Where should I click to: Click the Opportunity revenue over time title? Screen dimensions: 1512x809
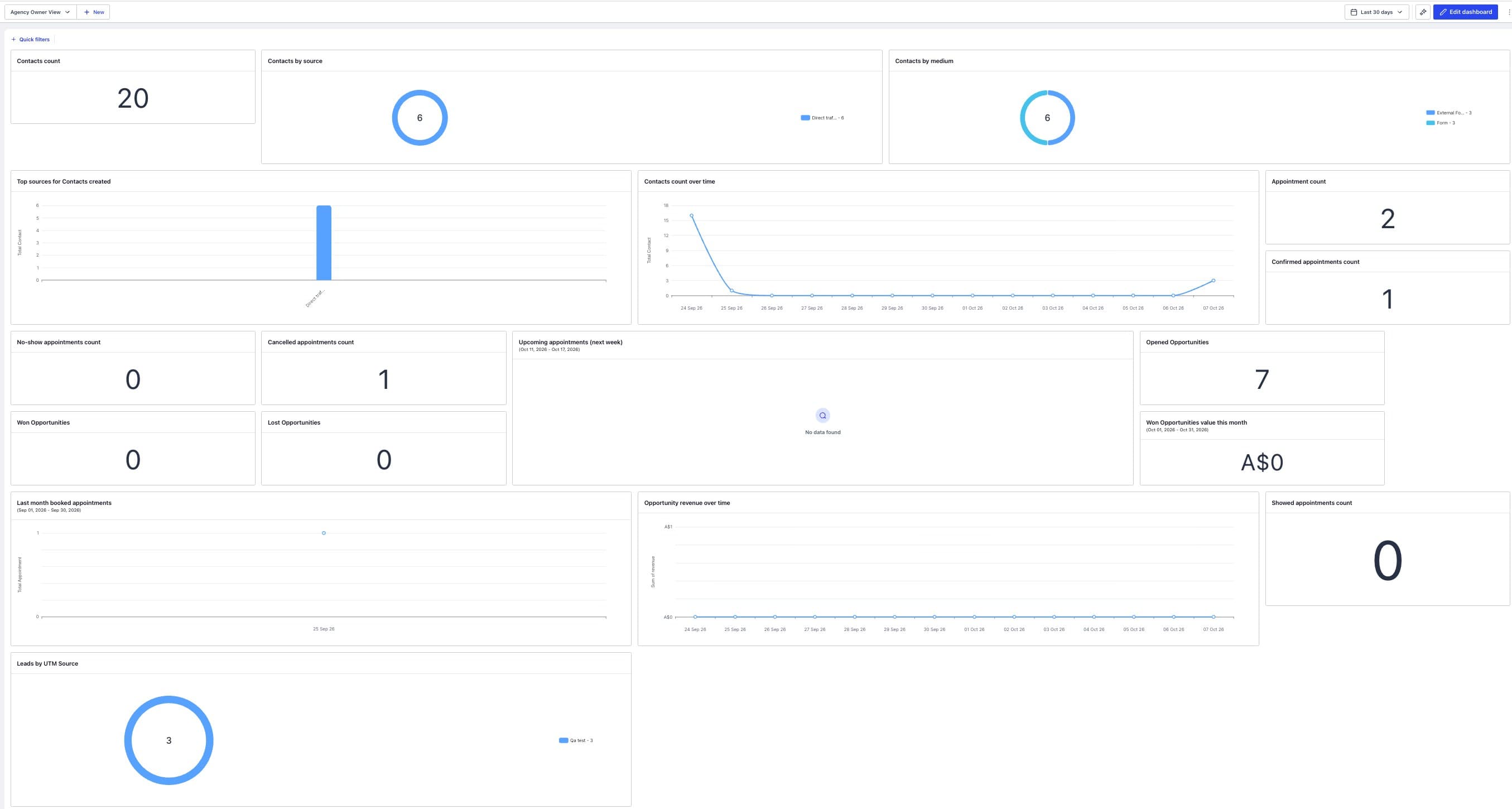[687, 503]
